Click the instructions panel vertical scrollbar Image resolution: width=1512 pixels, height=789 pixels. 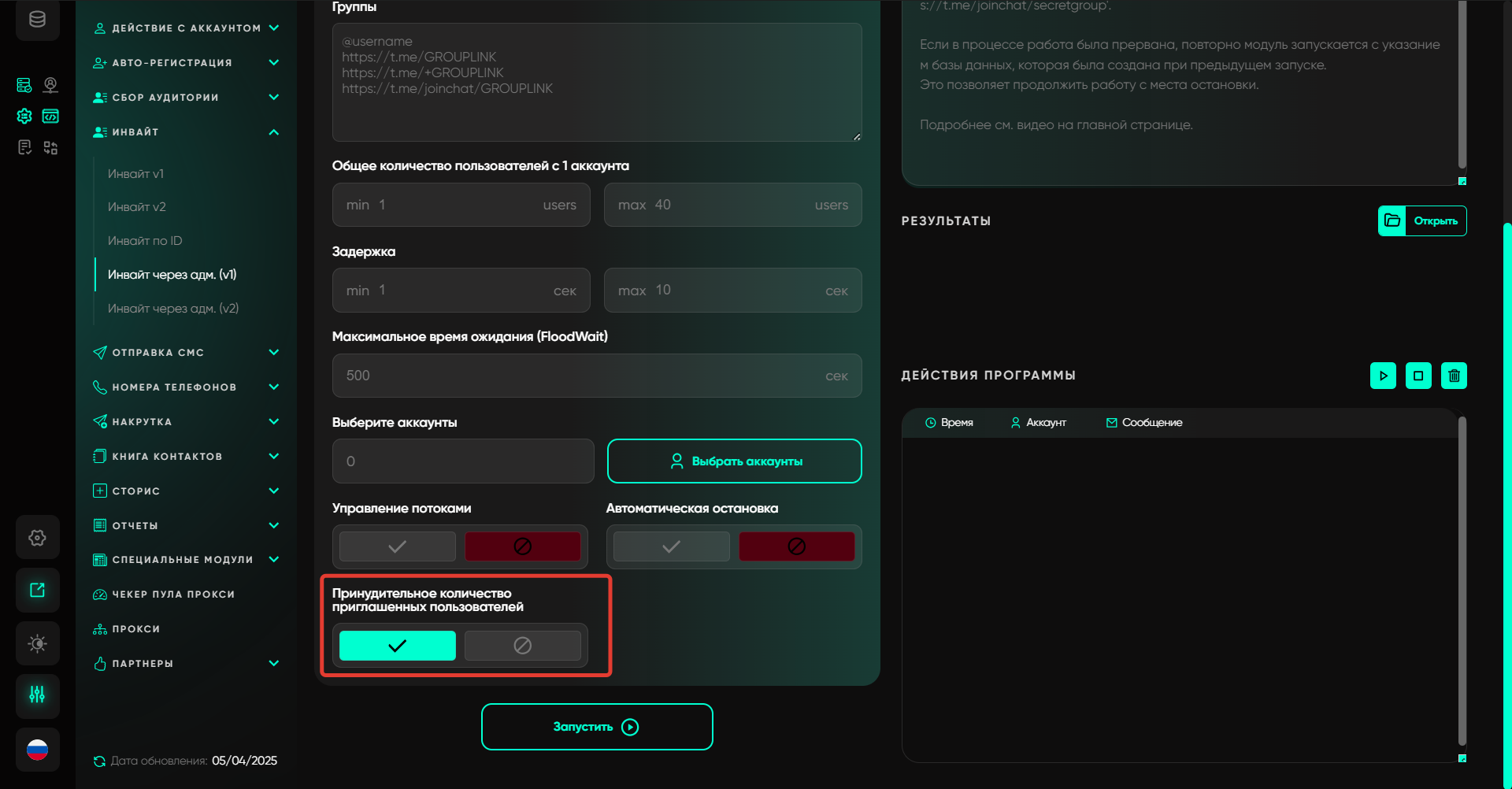pos(1462,87)
